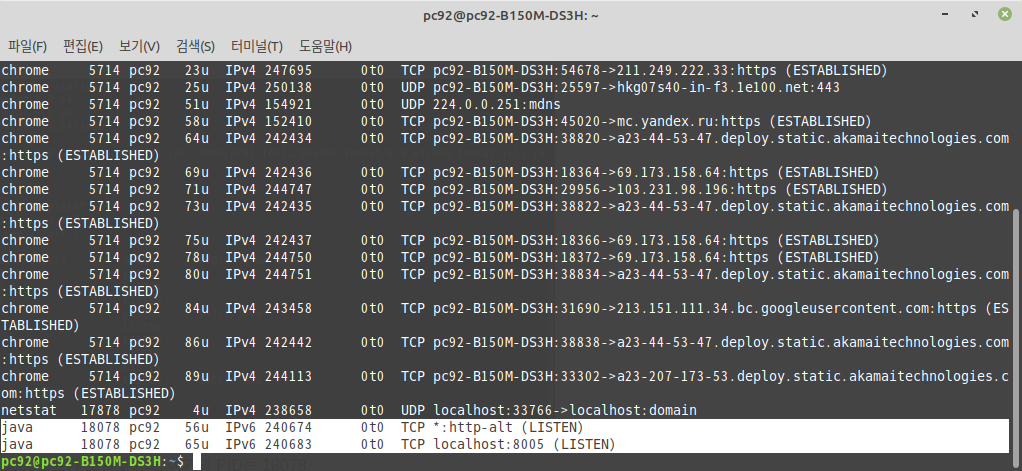Click the chrome line with port 38820
The image size is (1022, 471).
(x=506, y=147)
